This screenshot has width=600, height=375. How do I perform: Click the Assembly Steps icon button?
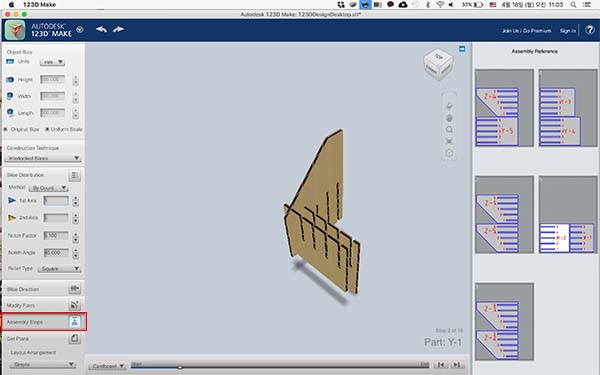(75, 322)
